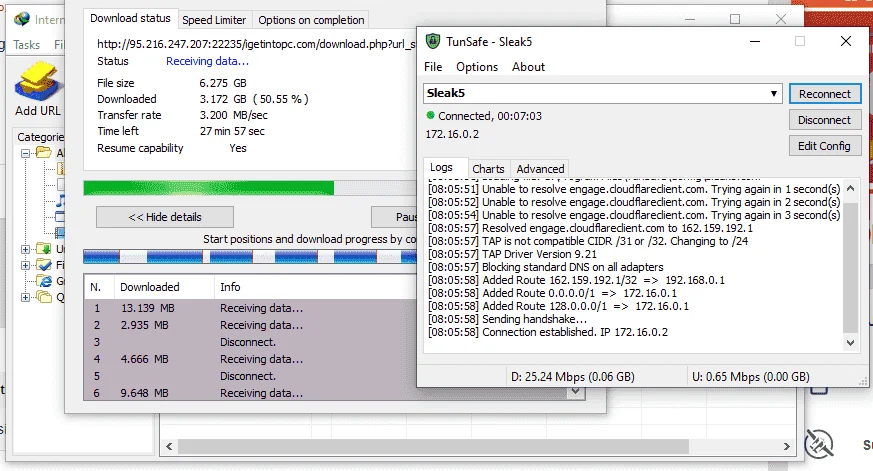
Task: Open the Options on completion tab
Action: (x=311, y=20)
